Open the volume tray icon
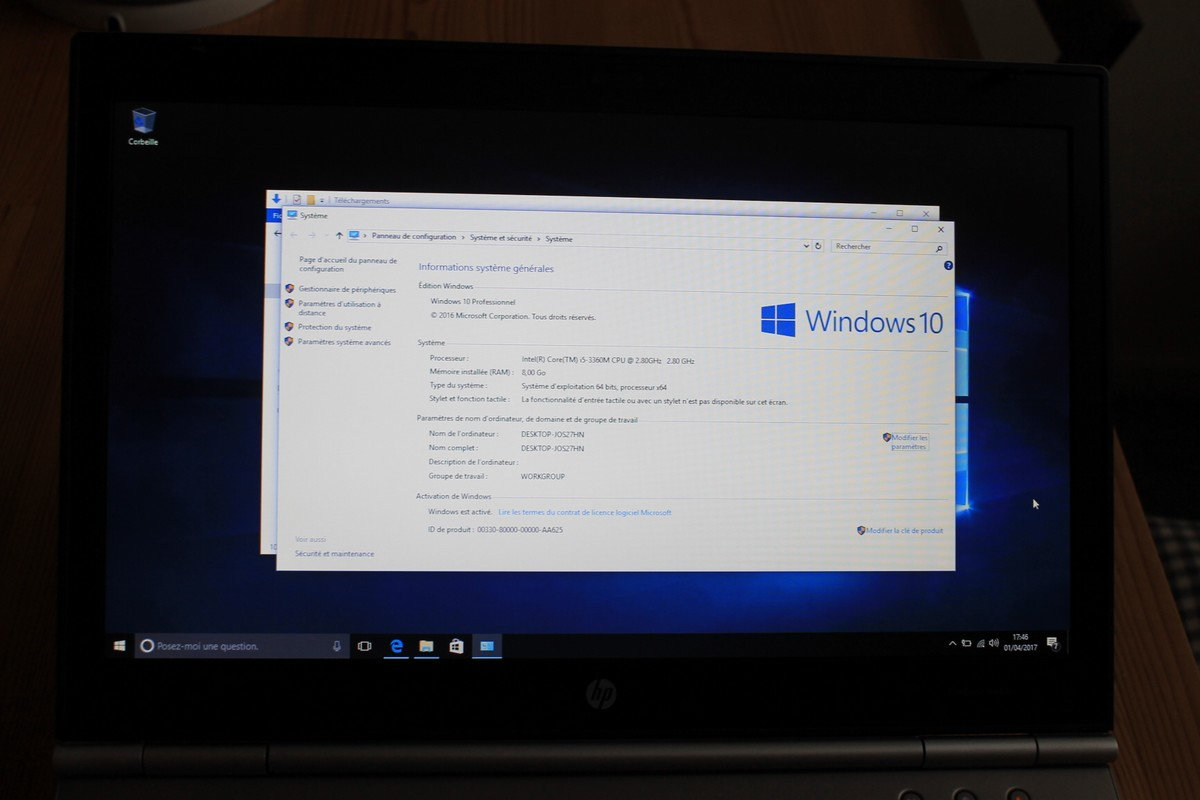The height and width of the screenshot is (800, 1200). point(994,643)
